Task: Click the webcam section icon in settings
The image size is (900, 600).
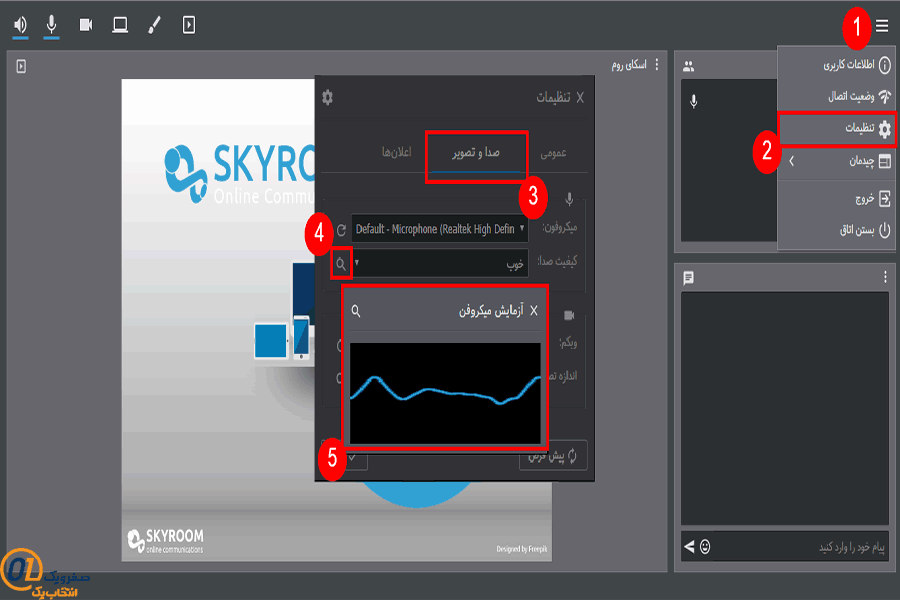Action: click(569, 315)
